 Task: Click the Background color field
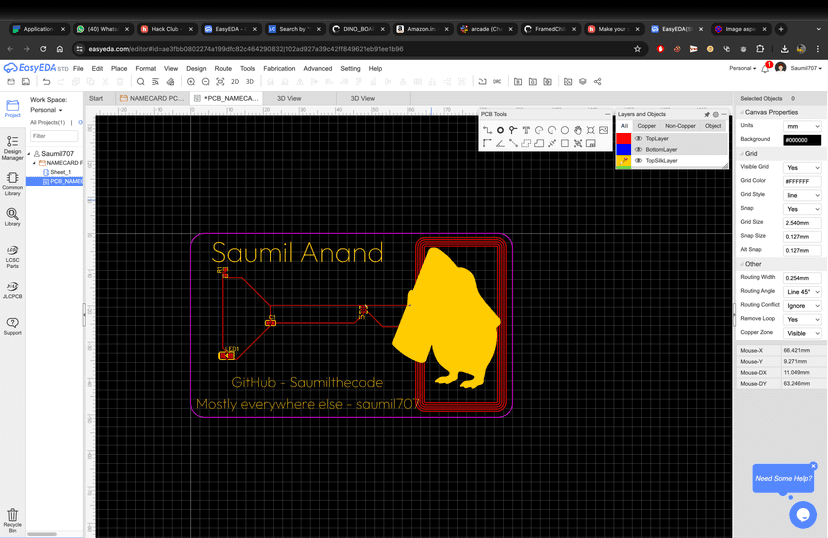802,140
